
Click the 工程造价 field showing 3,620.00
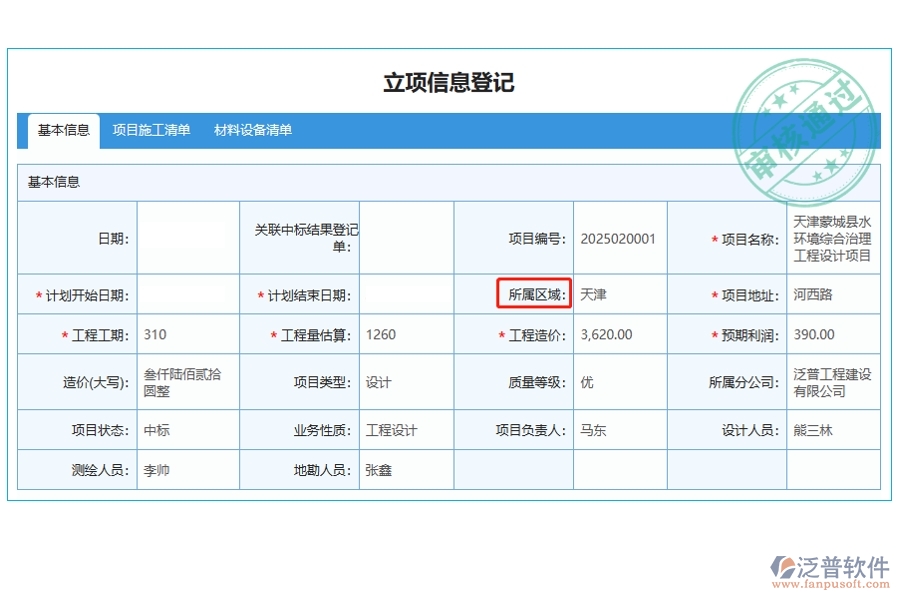click(x=619, y=335)
